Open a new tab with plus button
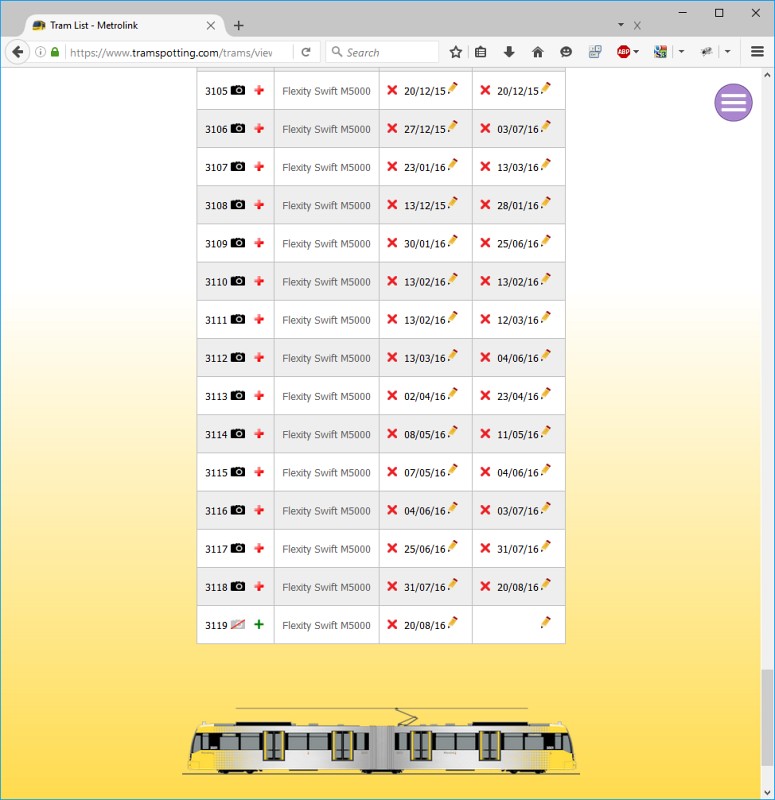 [238, 26]
